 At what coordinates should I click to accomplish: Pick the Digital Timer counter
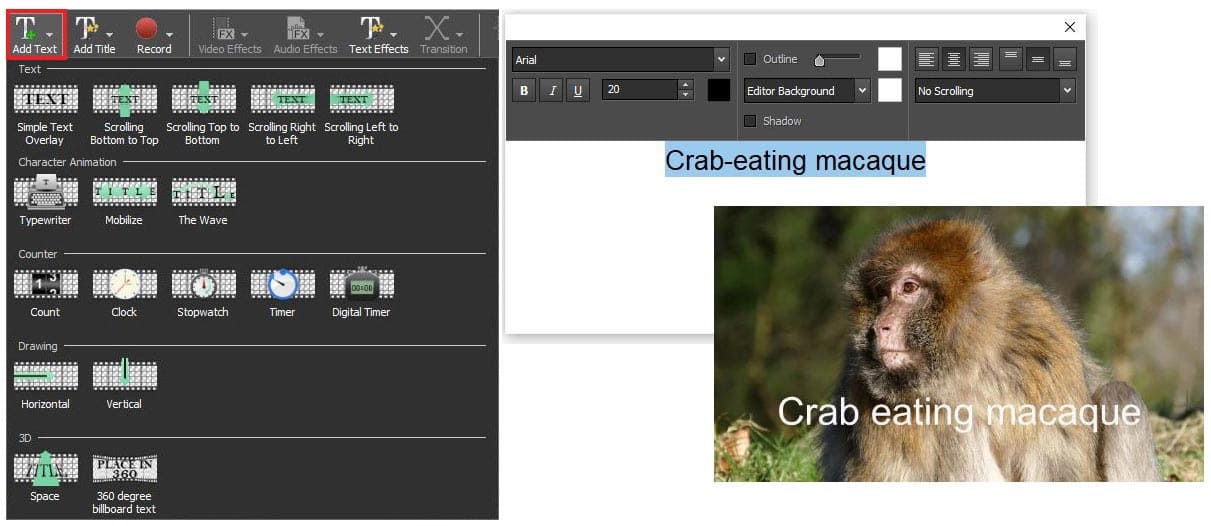pos(361,285)
